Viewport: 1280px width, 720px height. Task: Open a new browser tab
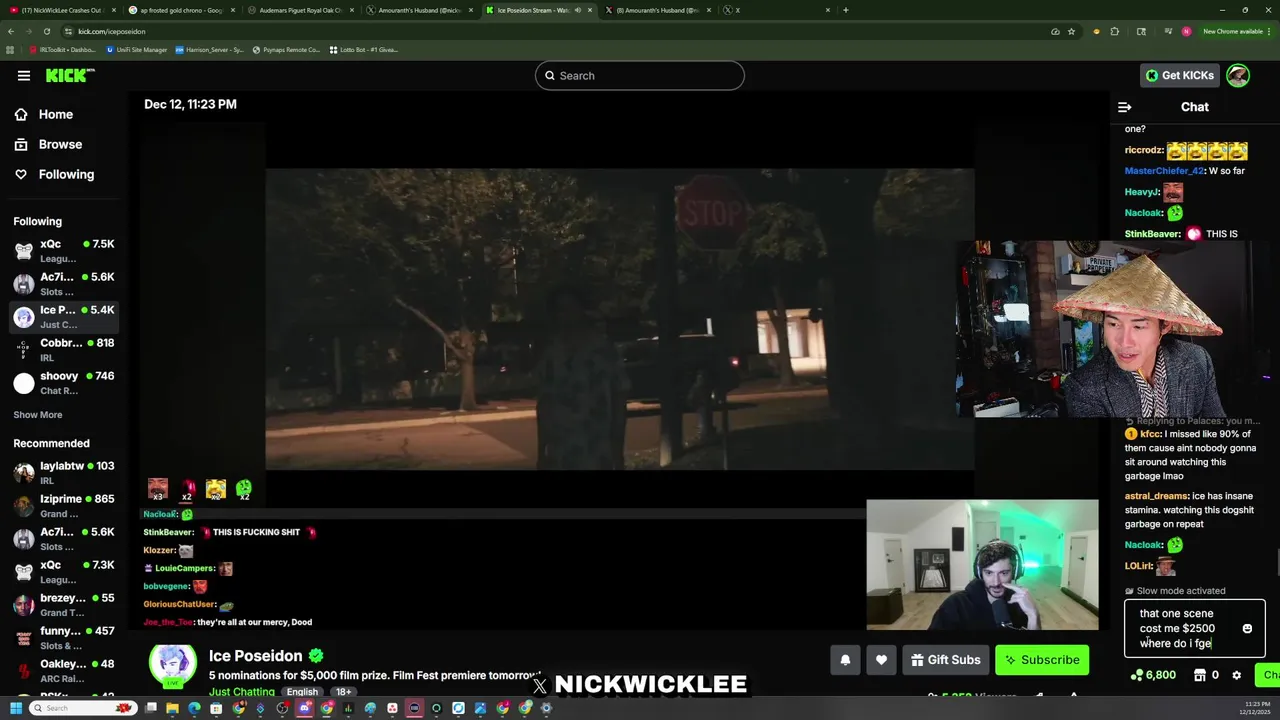tap(846, 10)
